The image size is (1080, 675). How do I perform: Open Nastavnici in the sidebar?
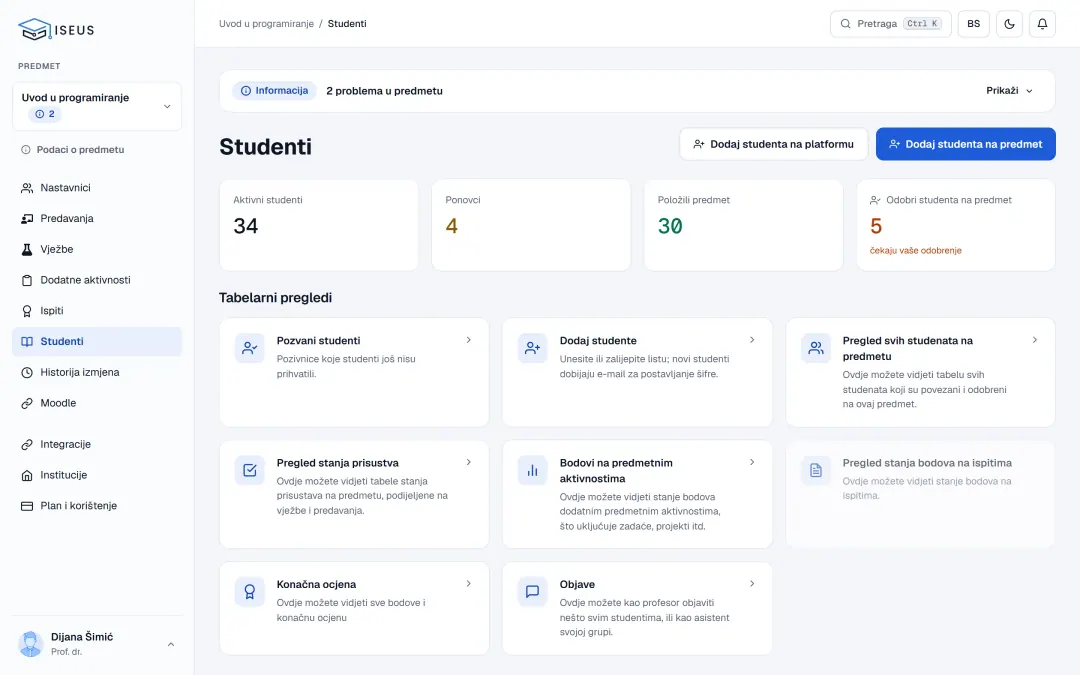pyautogui.click(x=97, y=187)
